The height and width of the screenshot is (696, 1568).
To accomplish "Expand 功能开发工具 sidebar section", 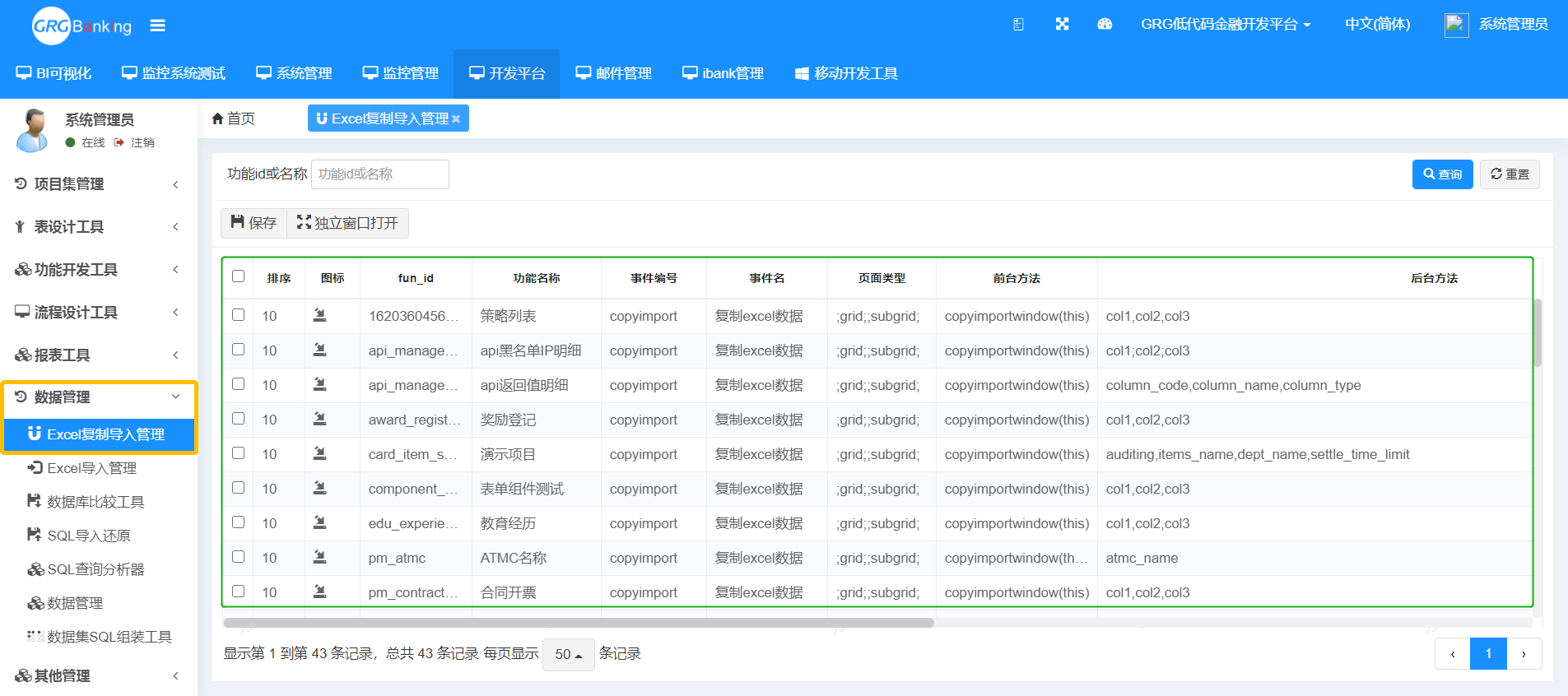I will (99, 270).
